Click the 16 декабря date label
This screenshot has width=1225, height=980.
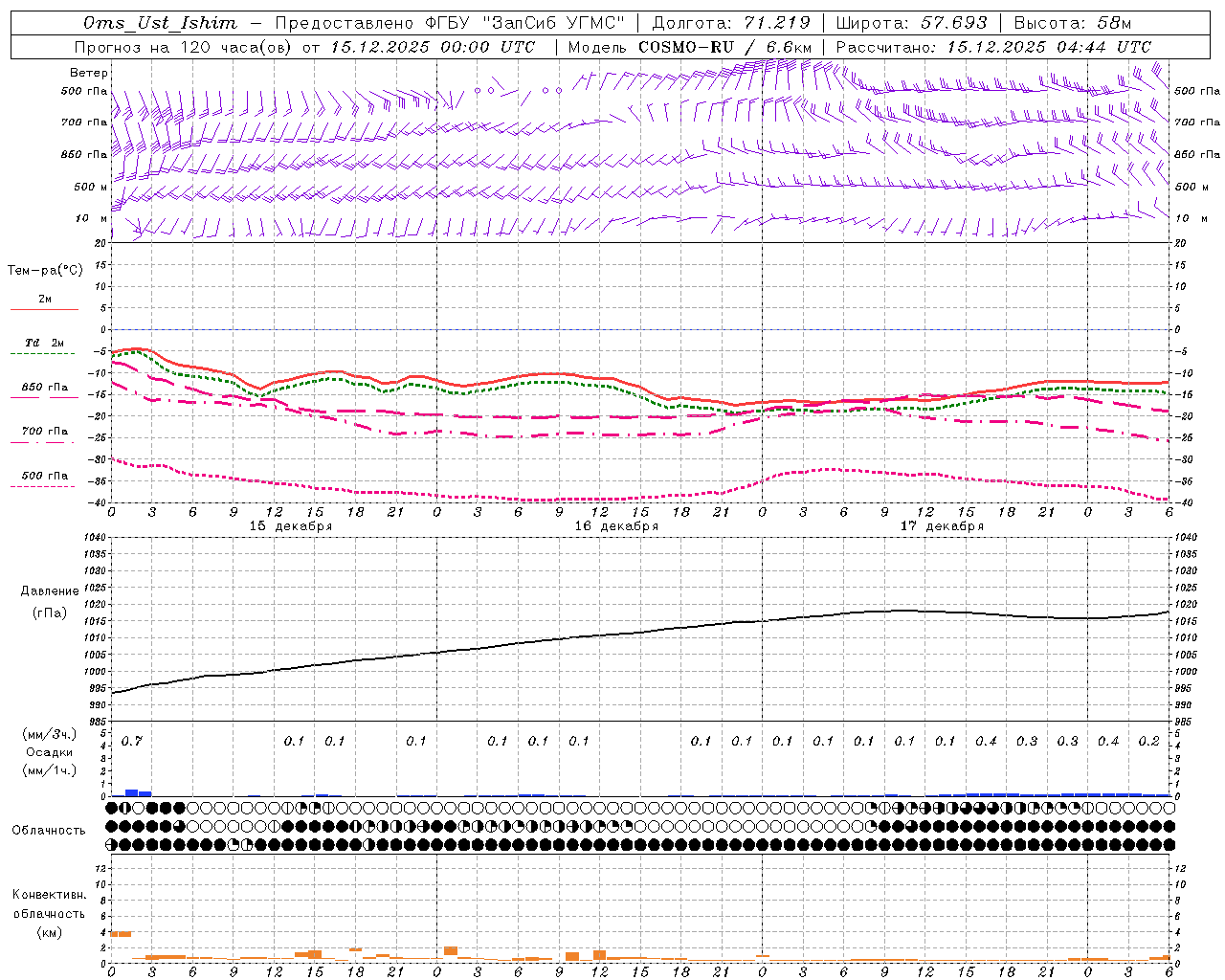616,526
